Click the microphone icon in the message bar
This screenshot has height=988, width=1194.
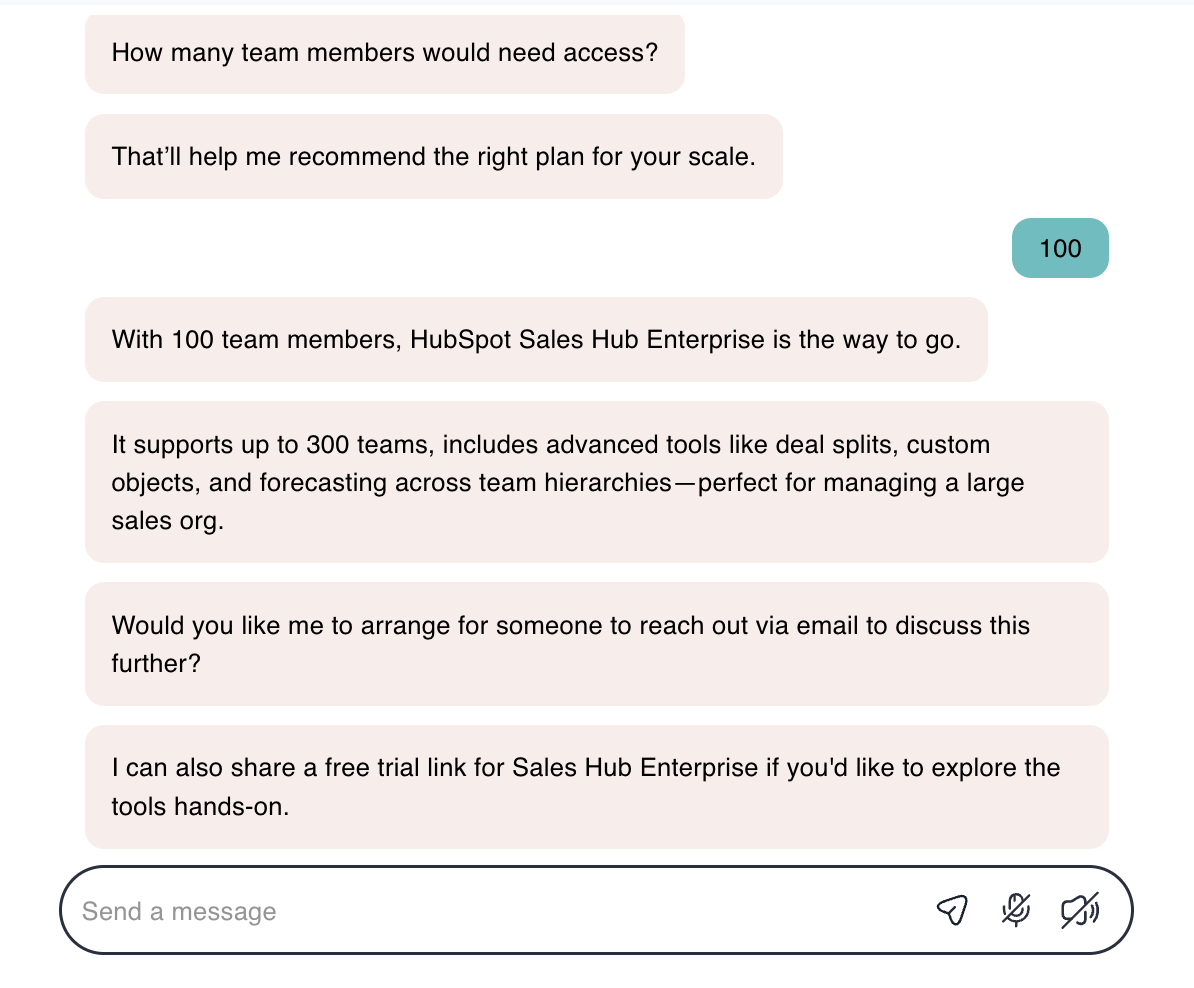(1015, 911)
